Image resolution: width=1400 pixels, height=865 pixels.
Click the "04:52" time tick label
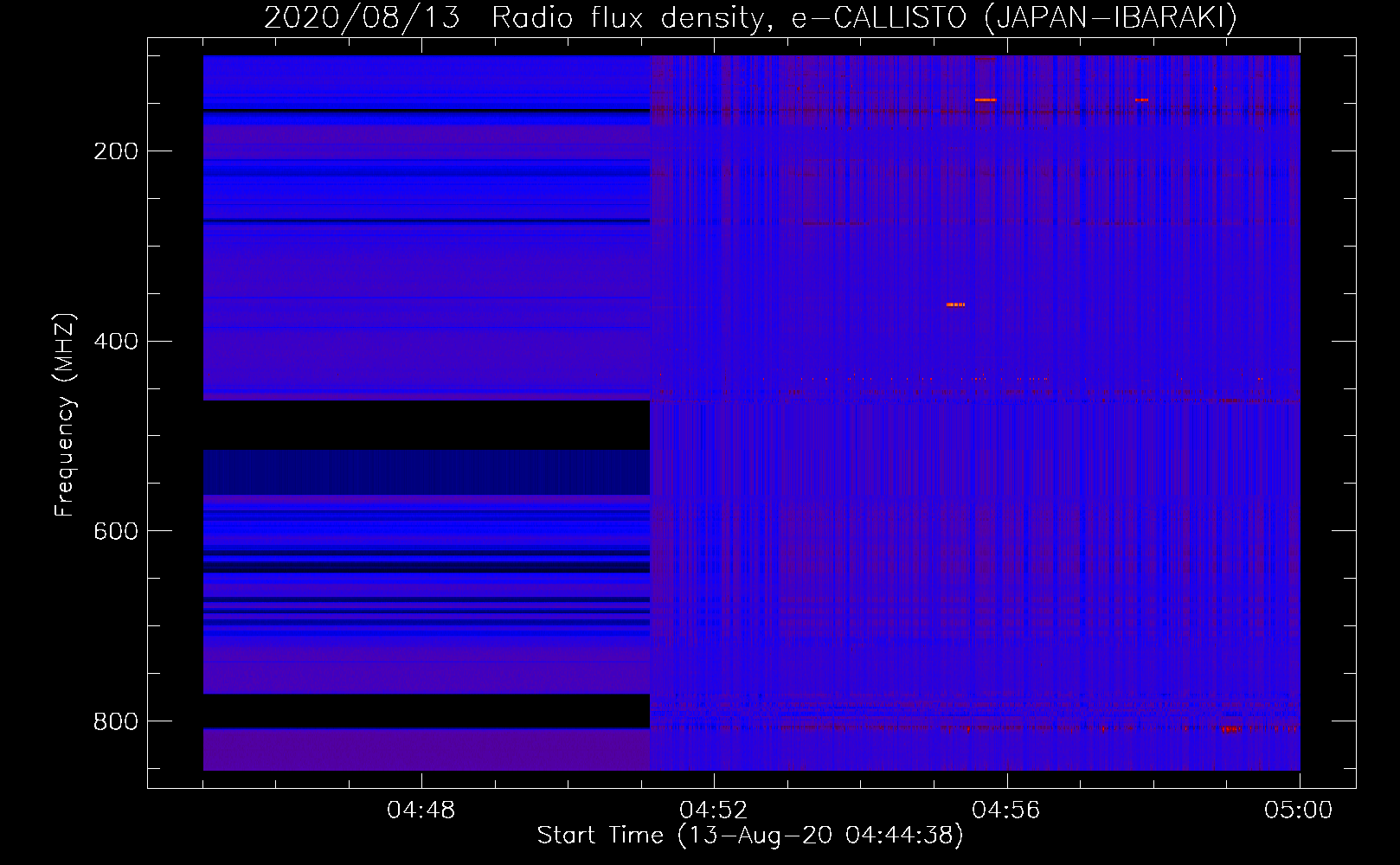pyautogui.click(x=713, y=811)
